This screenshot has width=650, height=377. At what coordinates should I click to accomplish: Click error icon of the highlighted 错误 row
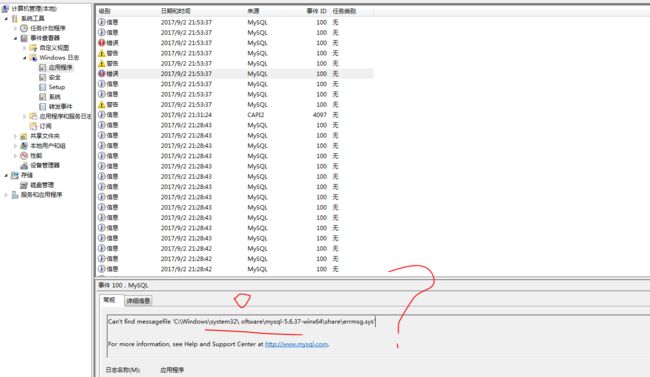pos(102,73)
